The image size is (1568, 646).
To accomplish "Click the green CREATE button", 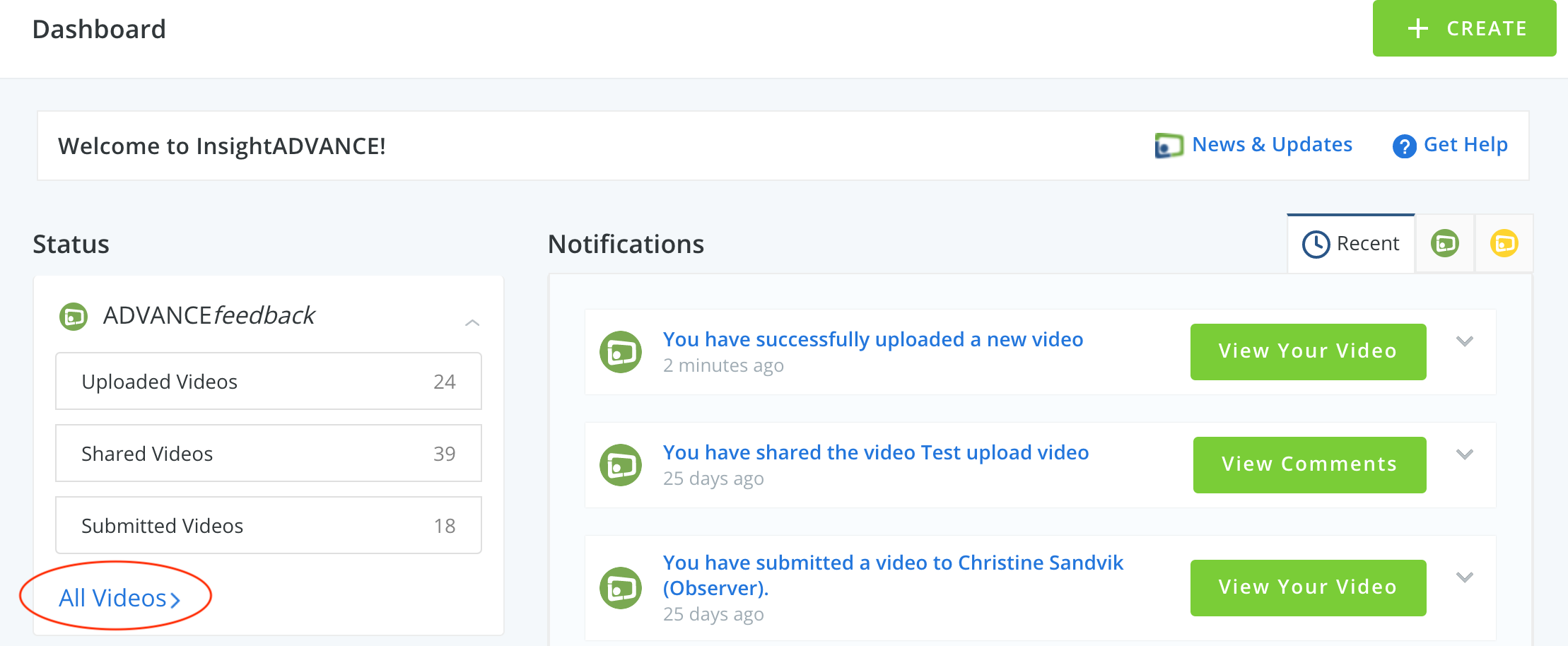I will pos(1464,28).
